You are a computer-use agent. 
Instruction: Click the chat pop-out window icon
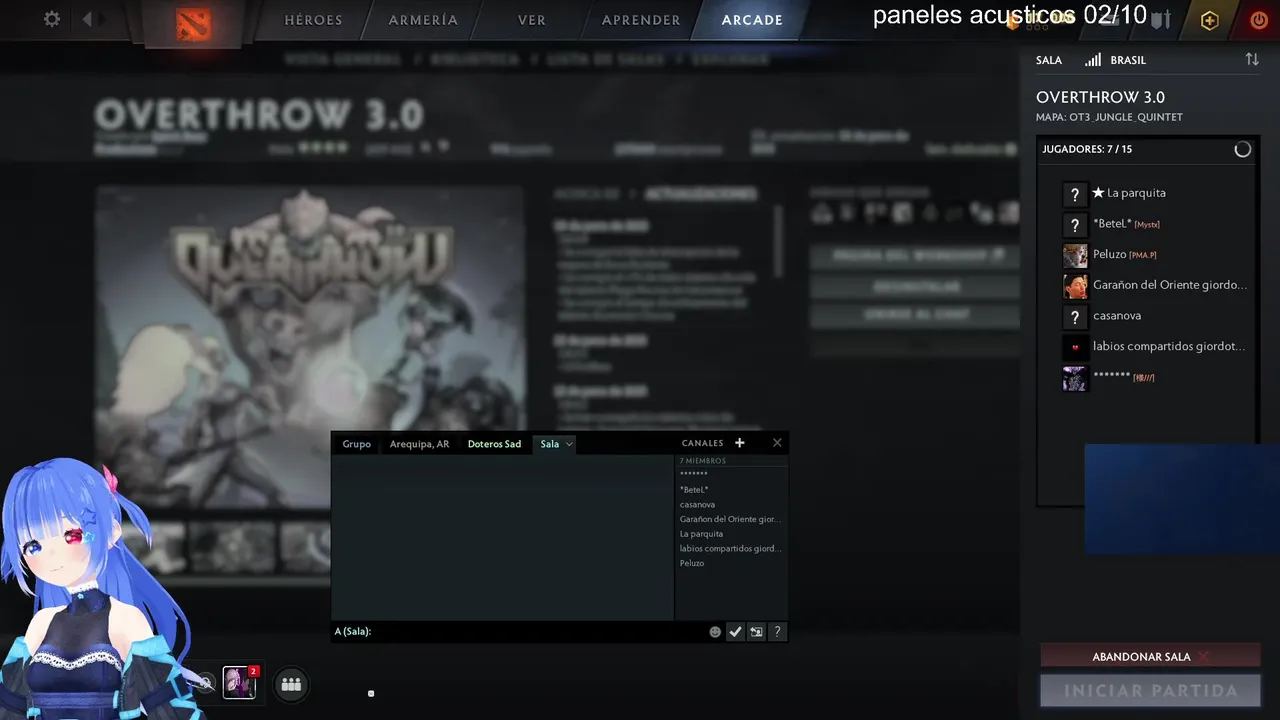[756, 632]
